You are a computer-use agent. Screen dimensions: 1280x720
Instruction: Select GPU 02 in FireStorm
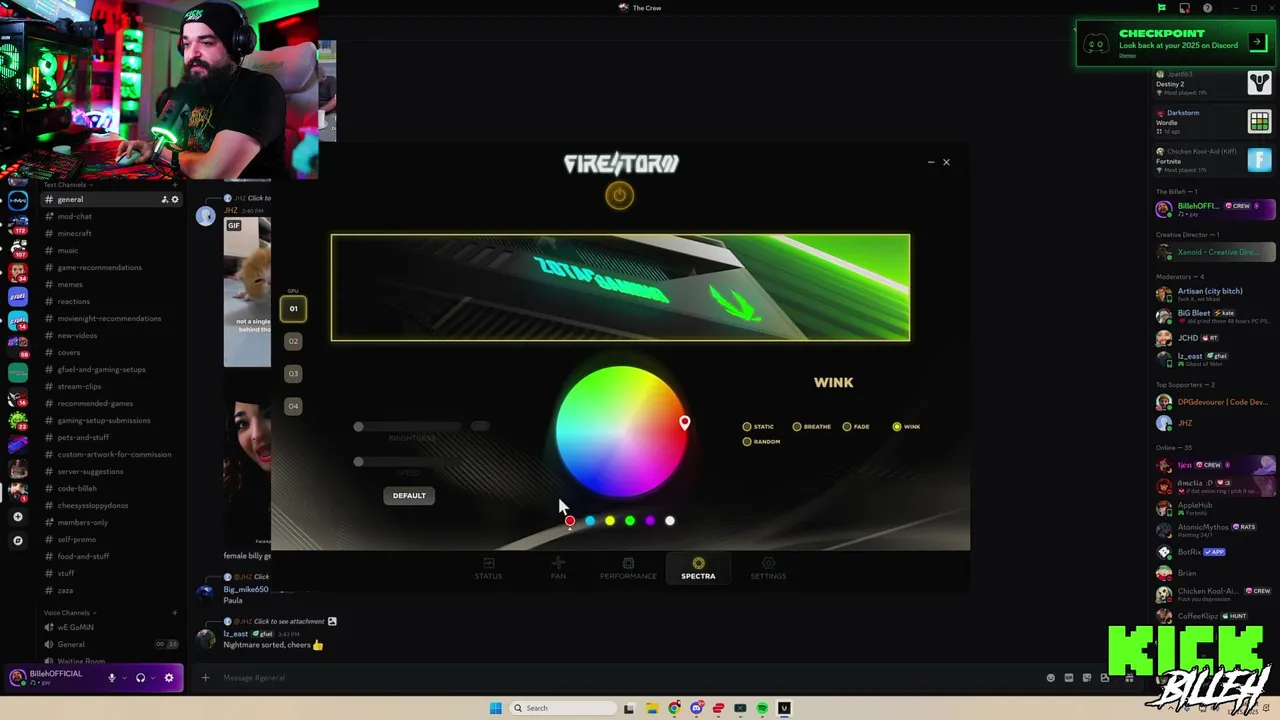click(x=293, y=341)
